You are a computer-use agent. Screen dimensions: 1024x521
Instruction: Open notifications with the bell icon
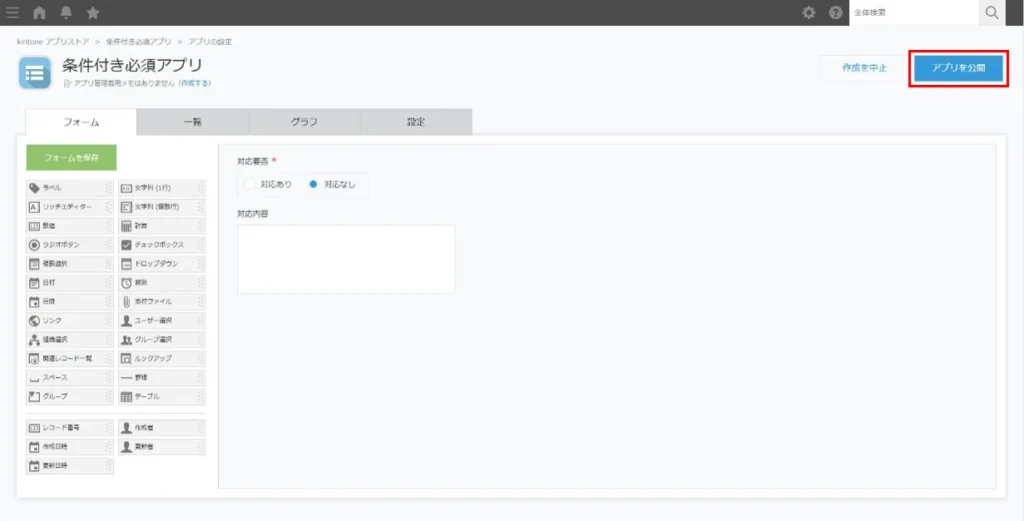coord(66,12)
